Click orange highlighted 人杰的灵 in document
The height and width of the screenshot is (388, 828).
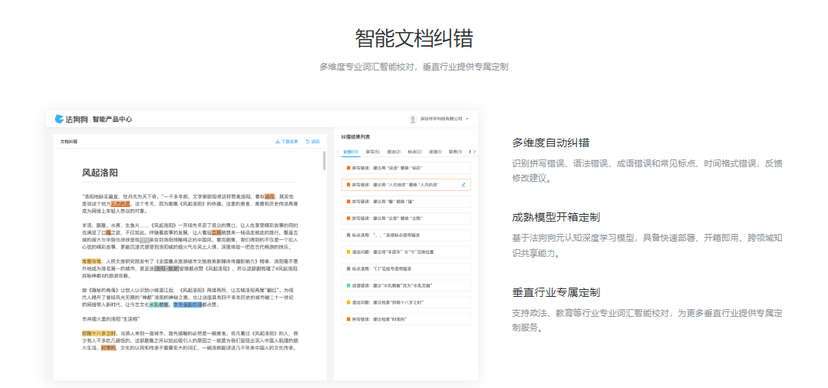coord(120,203)
